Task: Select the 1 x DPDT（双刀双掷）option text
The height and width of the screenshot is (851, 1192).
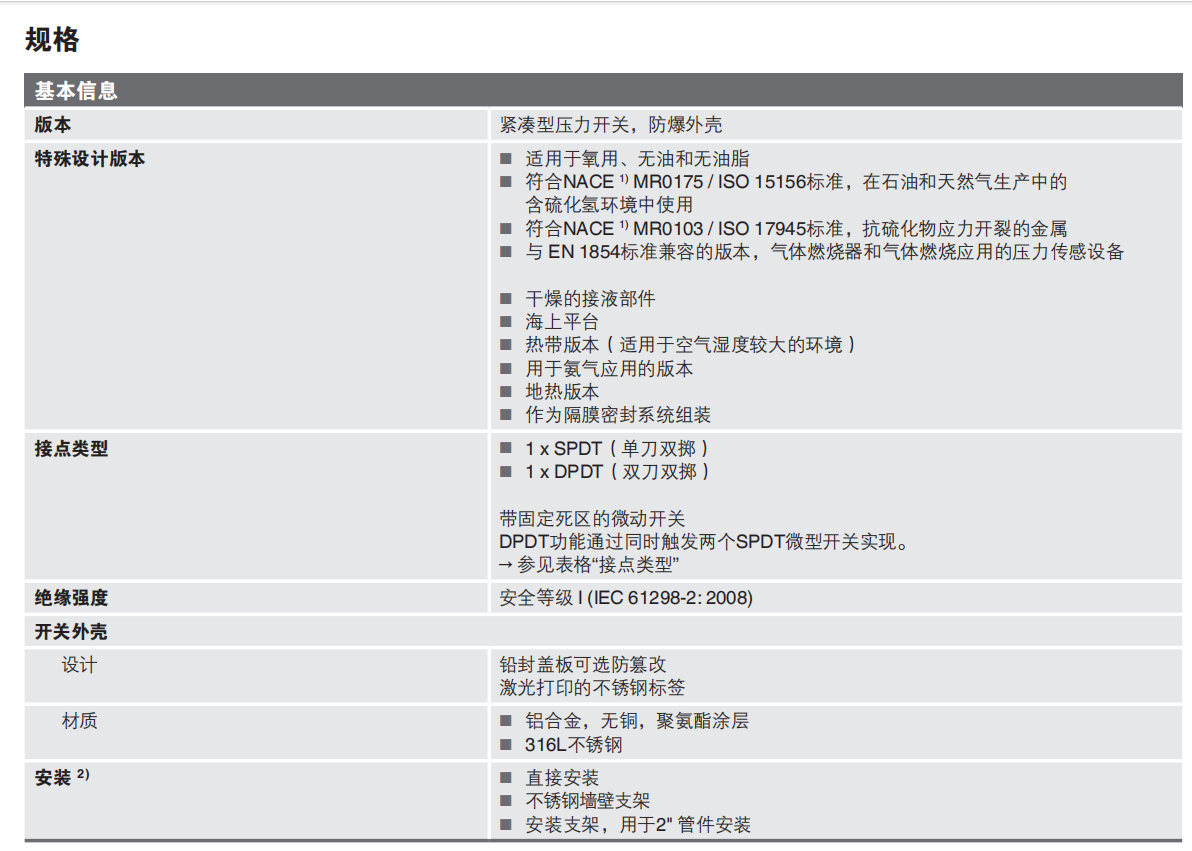Action: click(617, 472)
